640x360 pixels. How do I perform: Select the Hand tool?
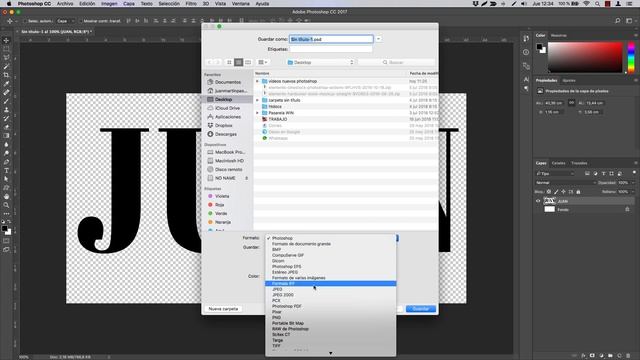[6, 196]
